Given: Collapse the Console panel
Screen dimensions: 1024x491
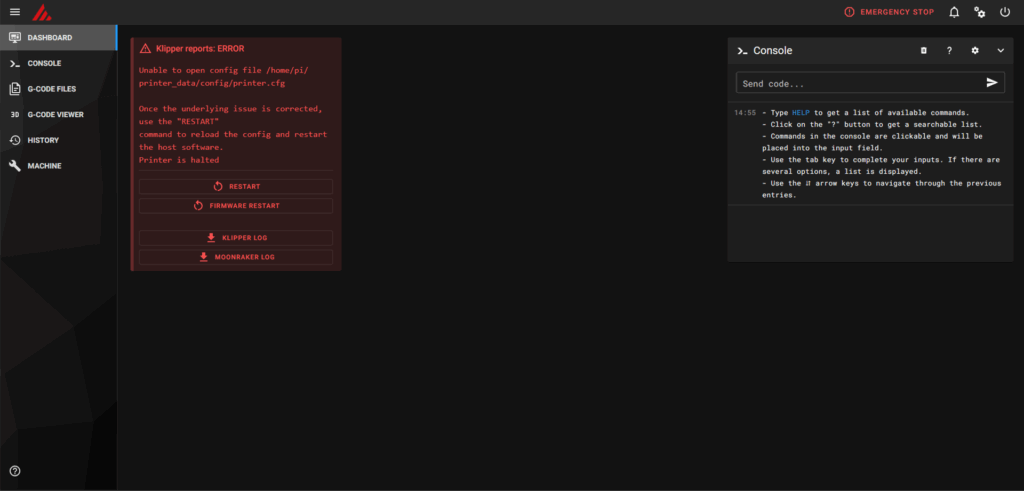Looking at the screenshot, I should pos(1000,50).
